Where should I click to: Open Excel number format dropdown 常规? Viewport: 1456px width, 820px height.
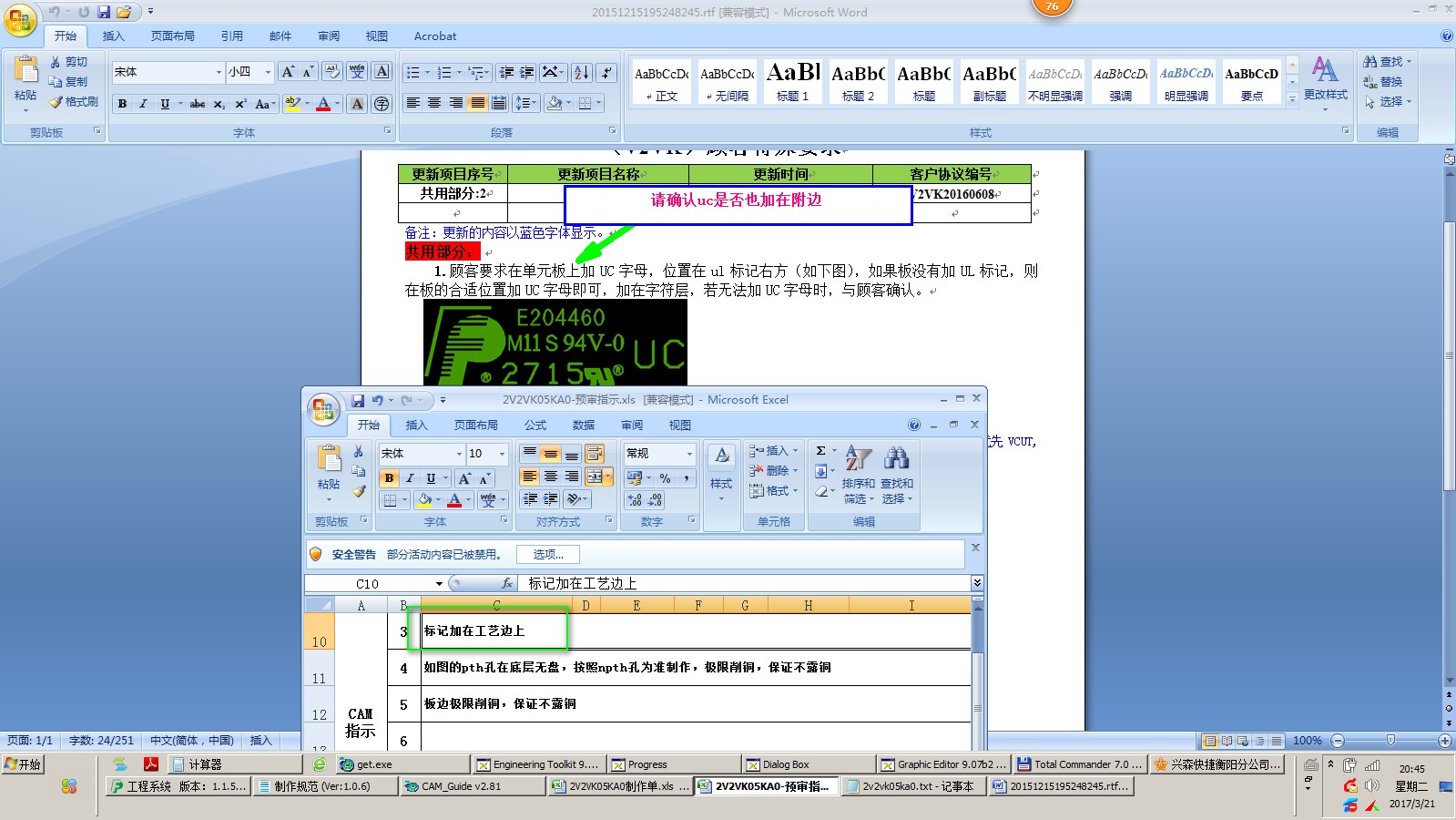(x=689, y=454)
